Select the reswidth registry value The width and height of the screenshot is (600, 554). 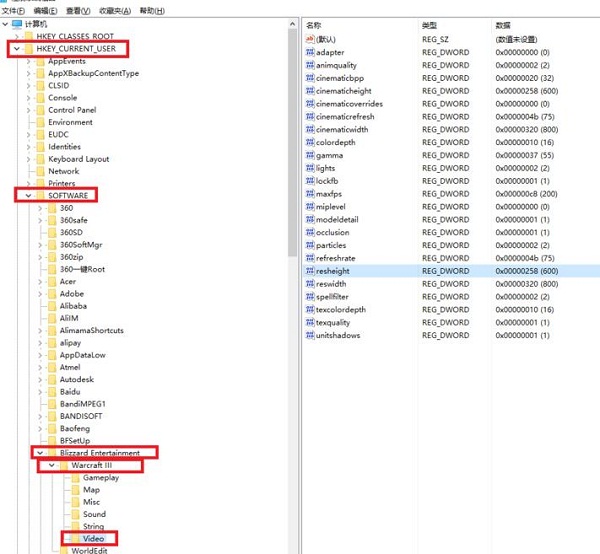pos(331,284)
